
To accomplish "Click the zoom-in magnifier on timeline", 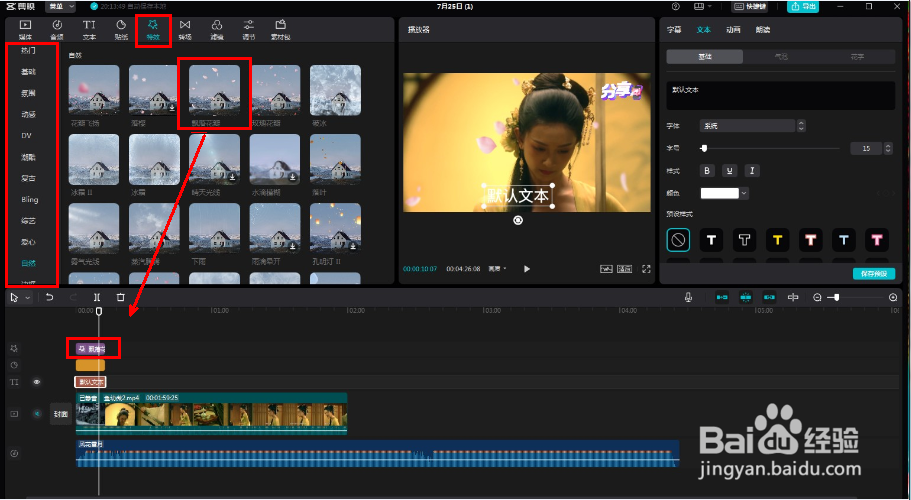I will point(894,297).
